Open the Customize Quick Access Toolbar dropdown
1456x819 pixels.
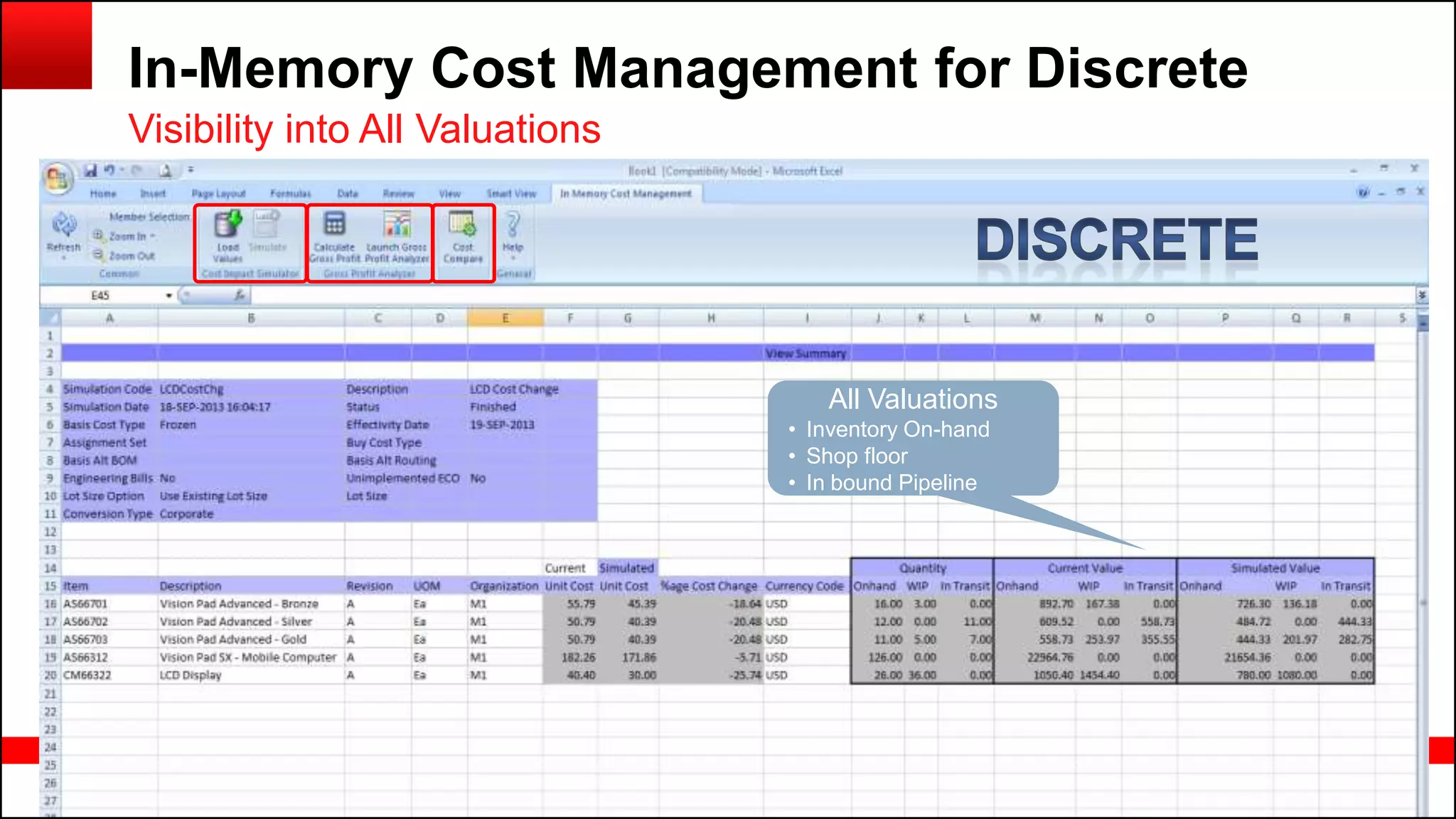click(x=191, y=171)
